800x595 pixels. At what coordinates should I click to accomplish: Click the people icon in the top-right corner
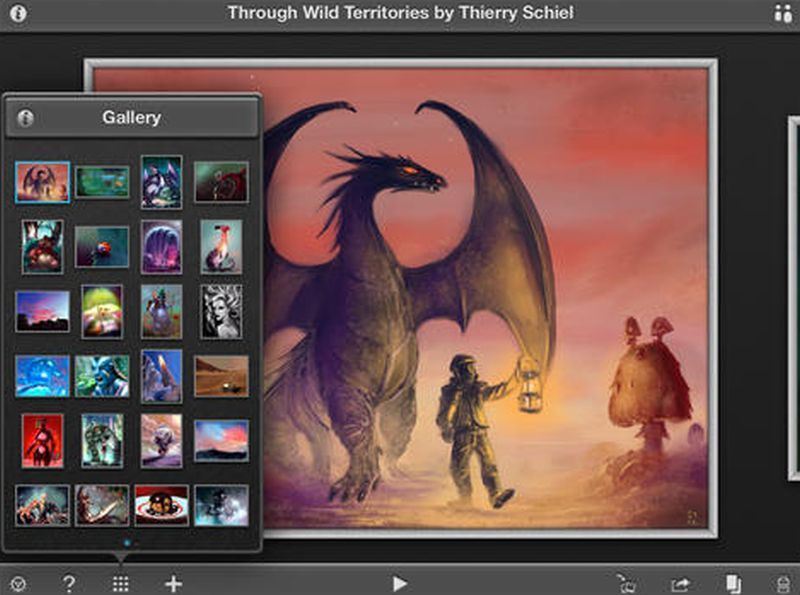click(x=782, y=14)
